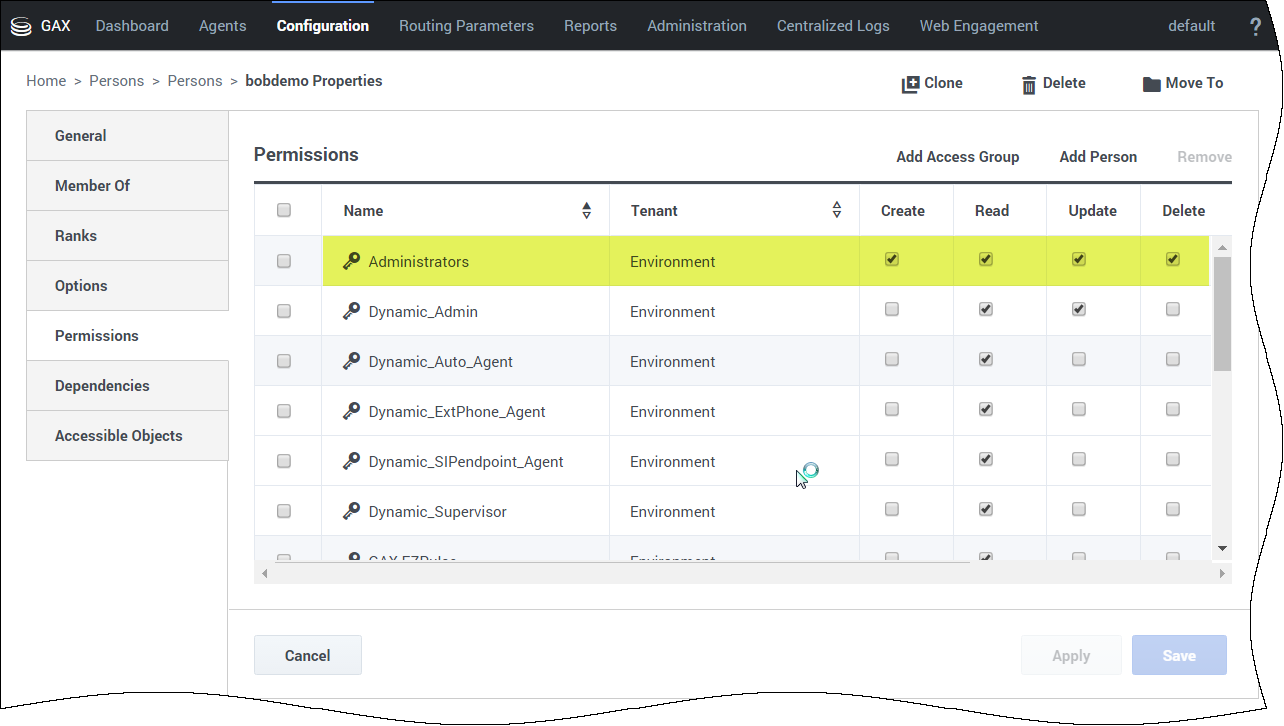Switch to the General tab
The image size is (1284, 726).
(127, 136)
